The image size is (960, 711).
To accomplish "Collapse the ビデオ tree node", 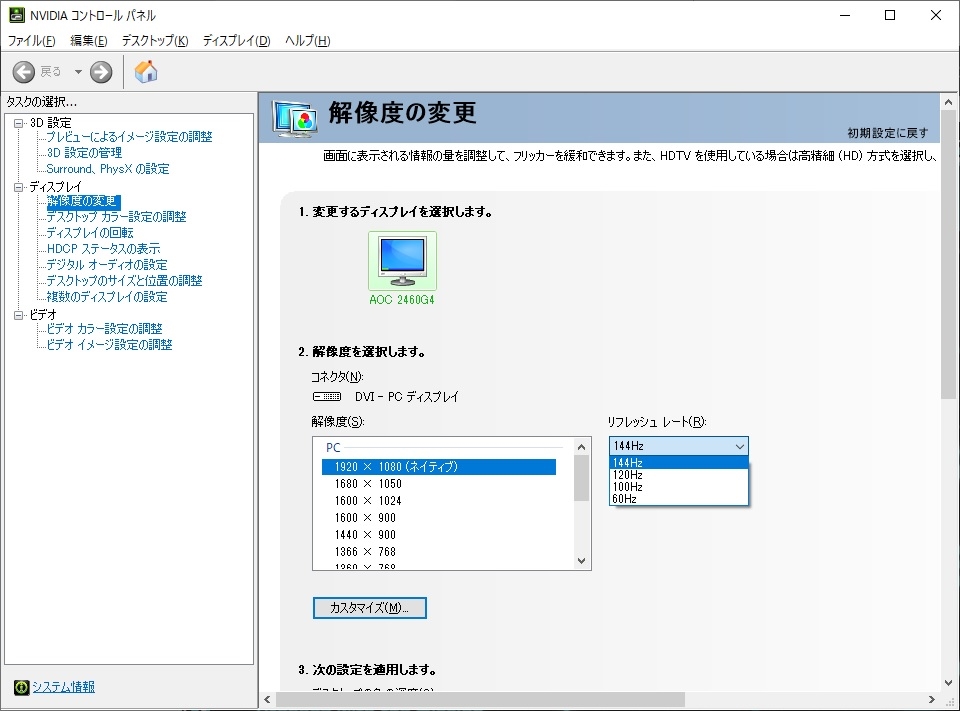I will point(18,315).
